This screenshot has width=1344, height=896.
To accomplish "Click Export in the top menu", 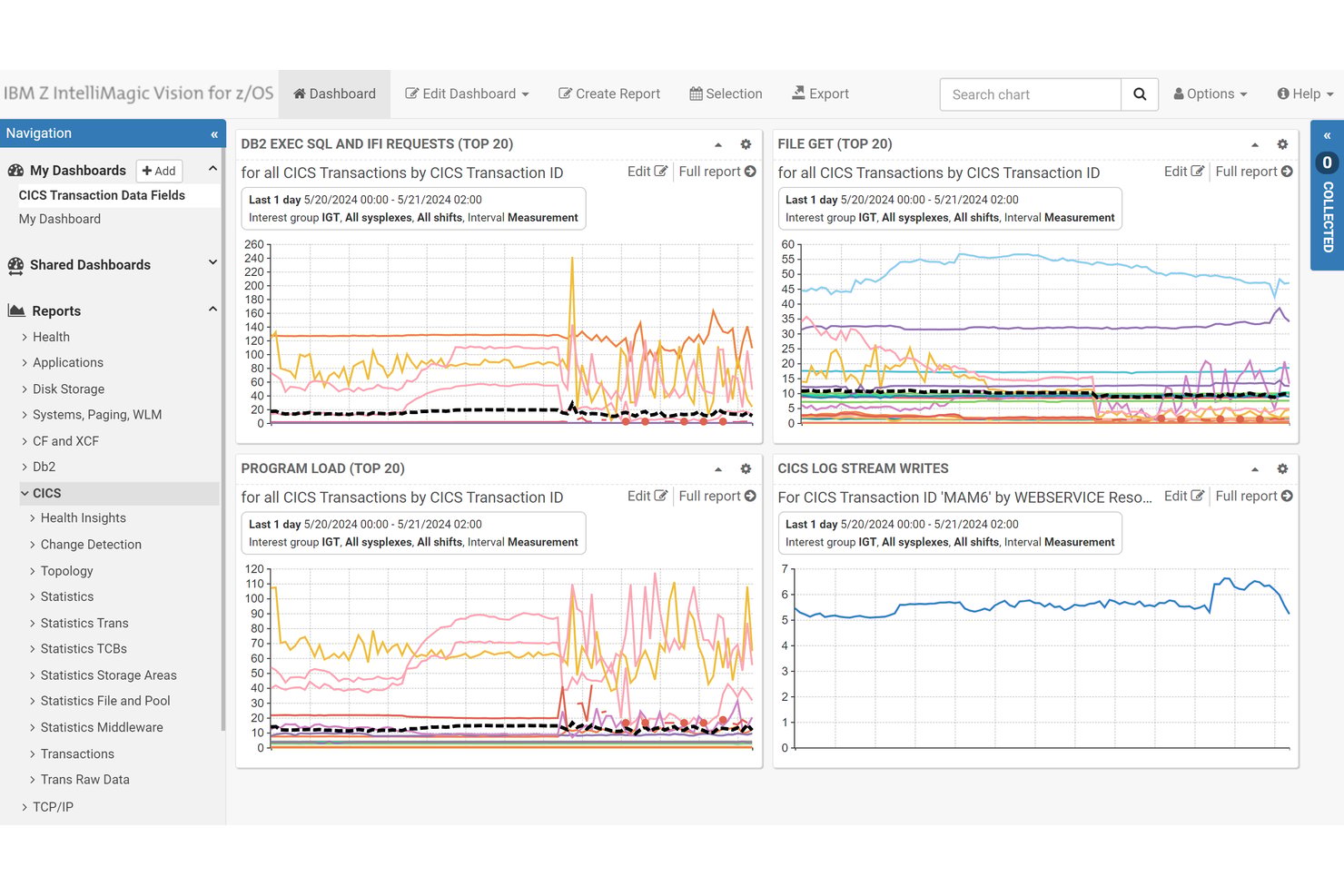I will click(x=820, y=94).
